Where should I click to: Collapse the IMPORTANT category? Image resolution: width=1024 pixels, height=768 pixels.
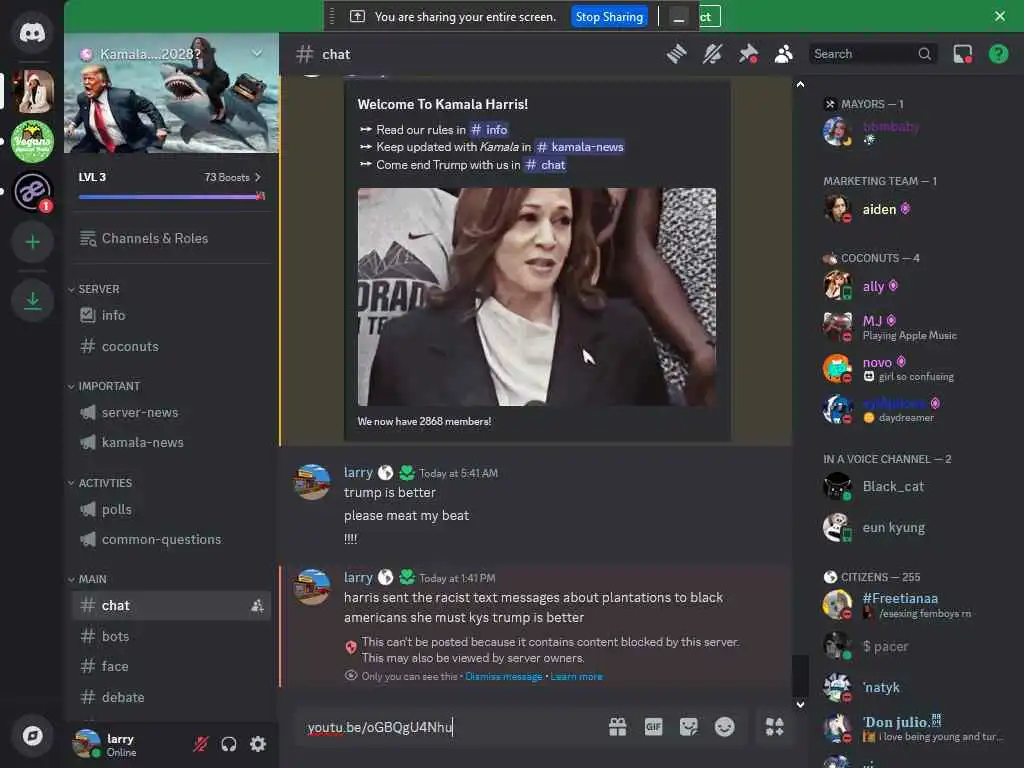104,387
